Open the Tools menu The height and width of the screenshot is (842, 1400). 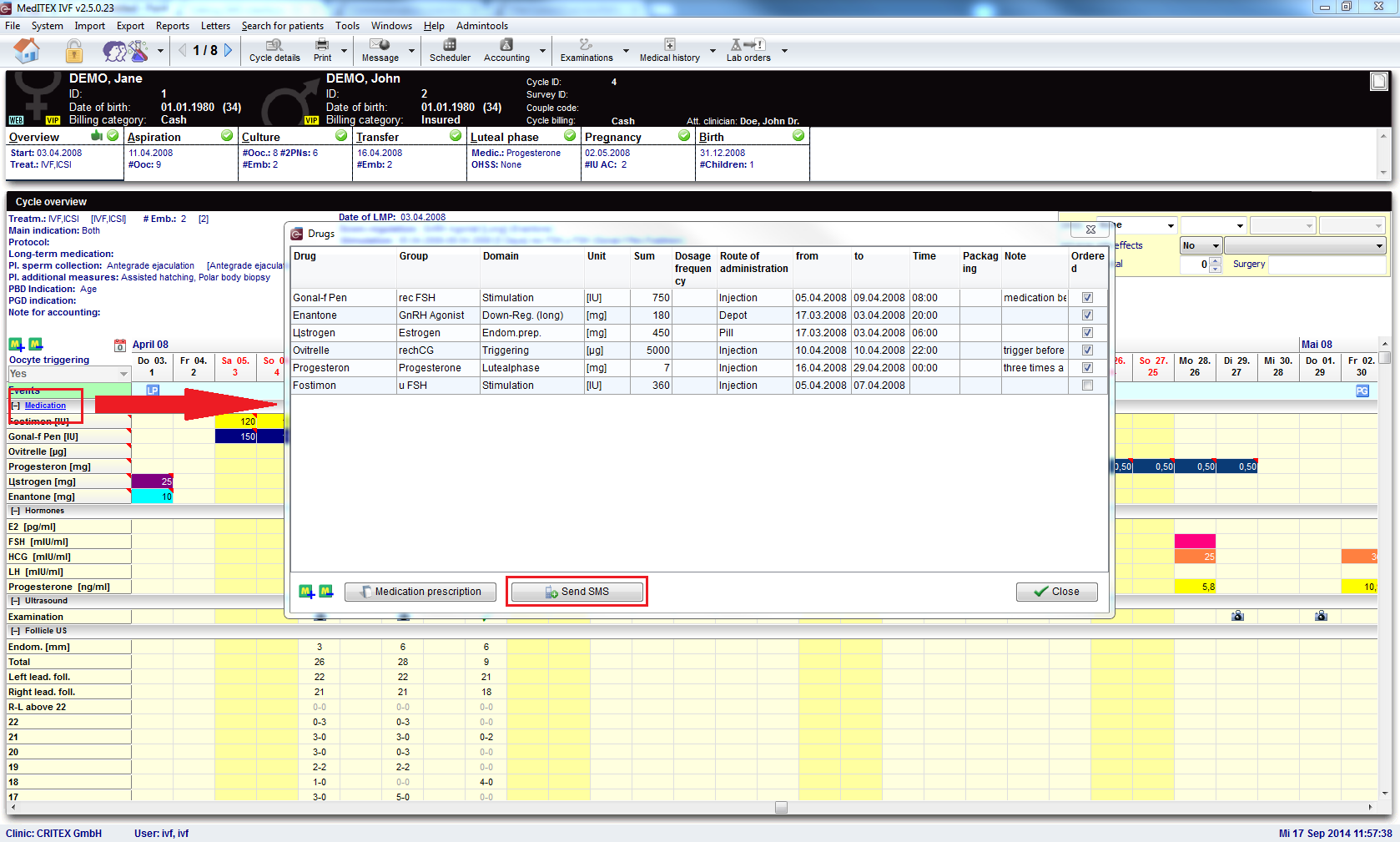coord(348,26)
